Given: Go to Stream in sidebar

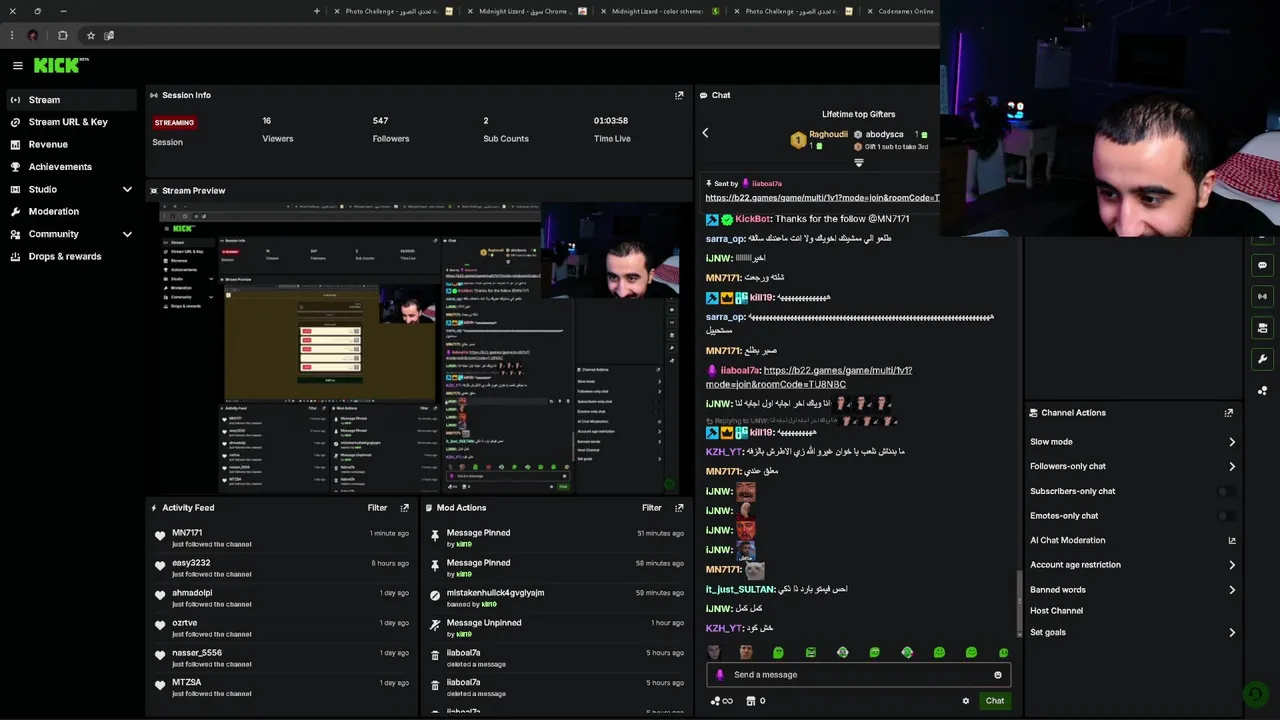Looking at the screenshot, I should pyautogui.click(x=70, y=100).
